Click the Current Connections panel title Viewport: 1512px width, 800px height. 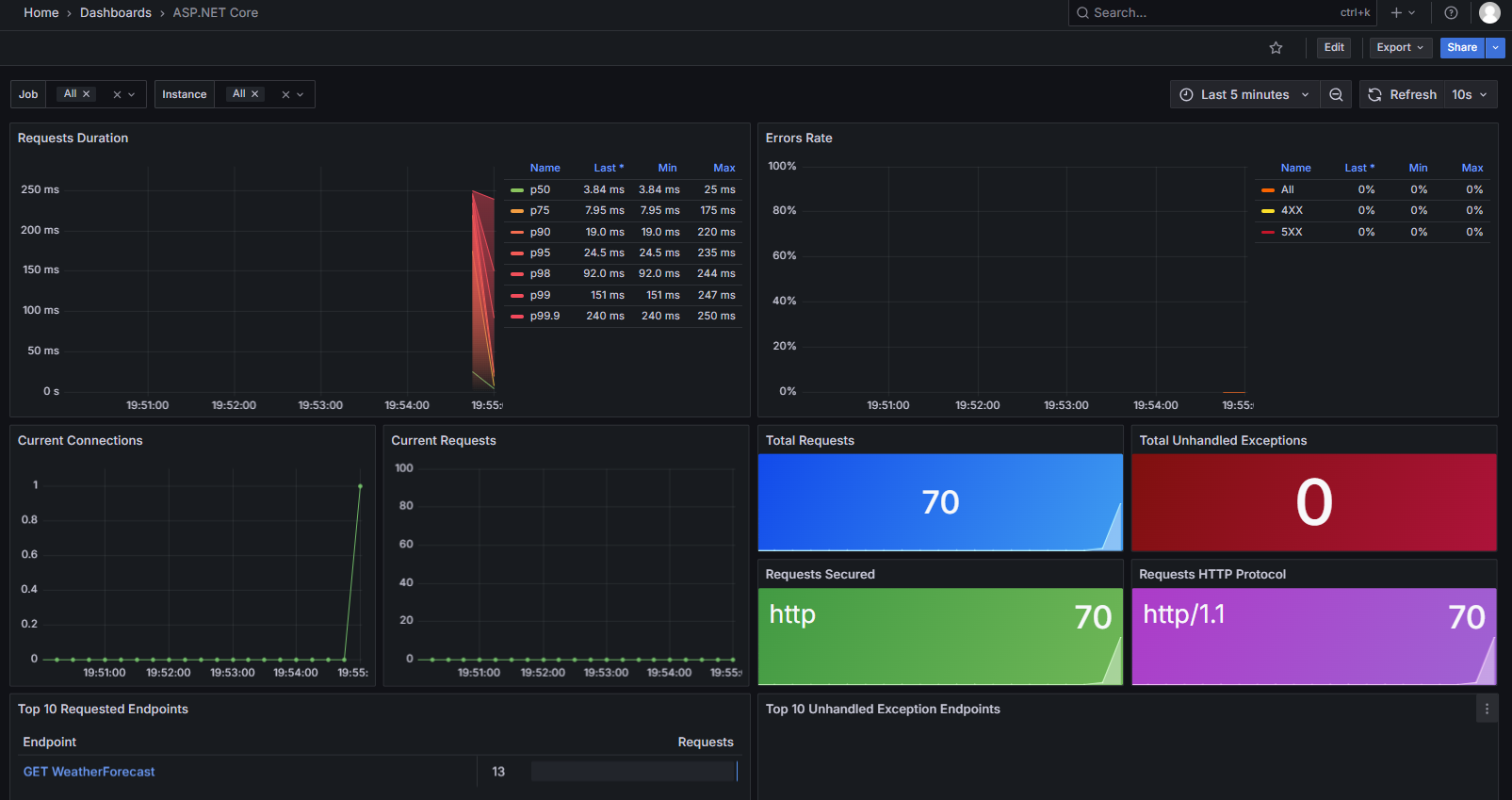click(x=80, y=440)
